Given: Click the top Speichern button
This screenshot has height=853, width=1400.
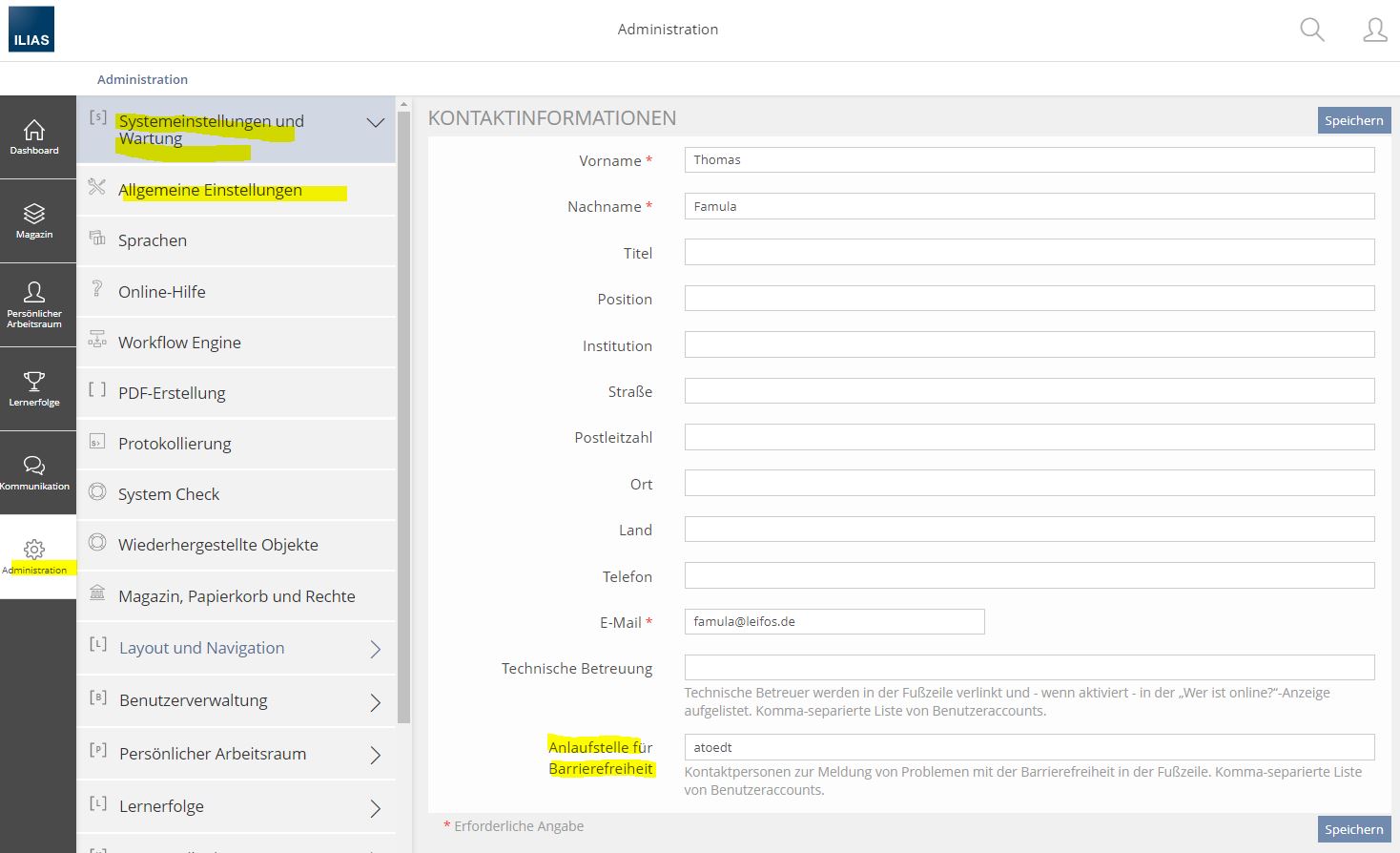Looking at the screenshot, I should click(1353, 120).
